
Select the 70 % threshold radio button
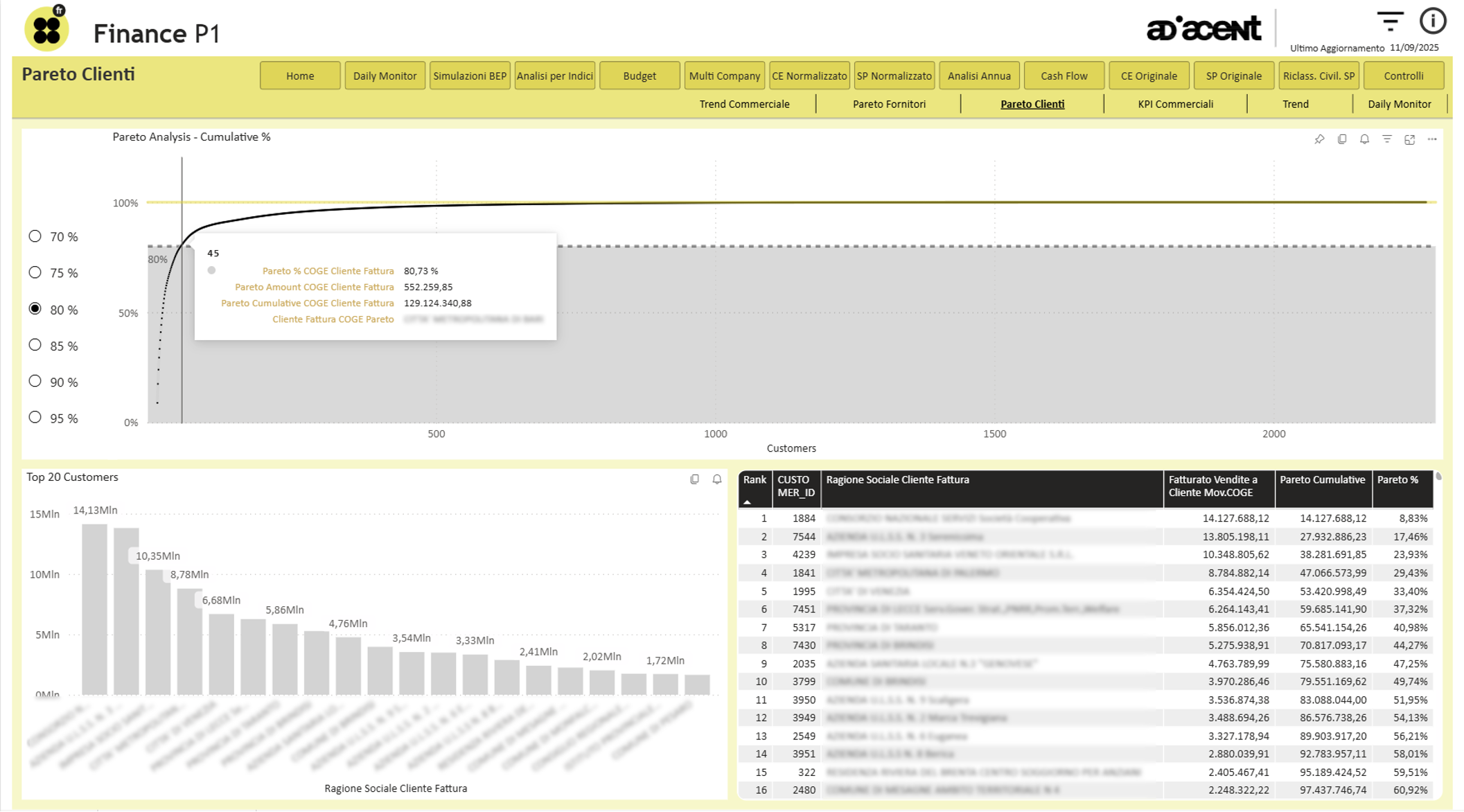click(35, 236)
